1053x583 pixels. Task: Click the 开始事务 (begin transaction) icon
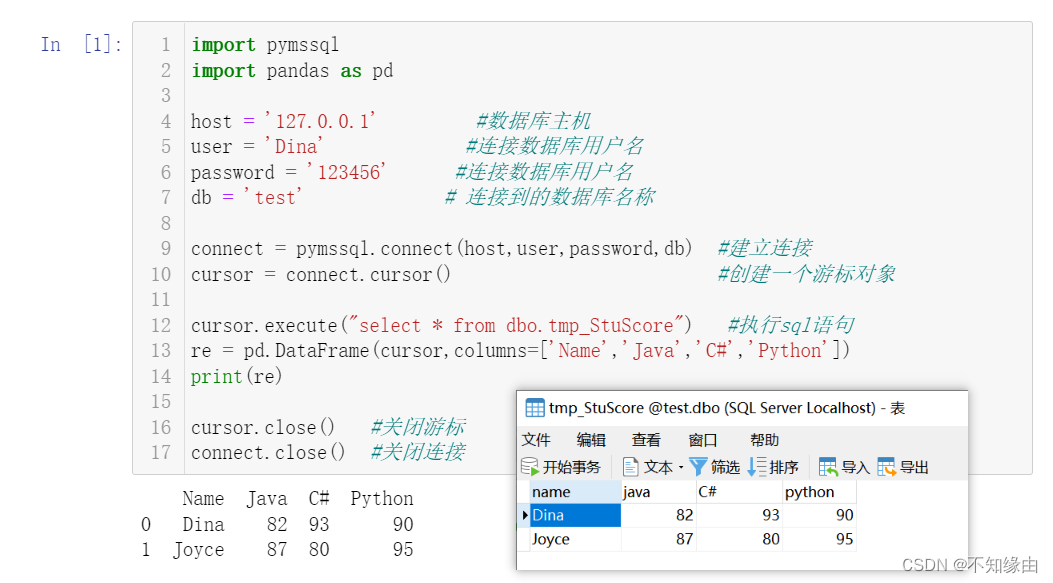[x=530, y=467]
